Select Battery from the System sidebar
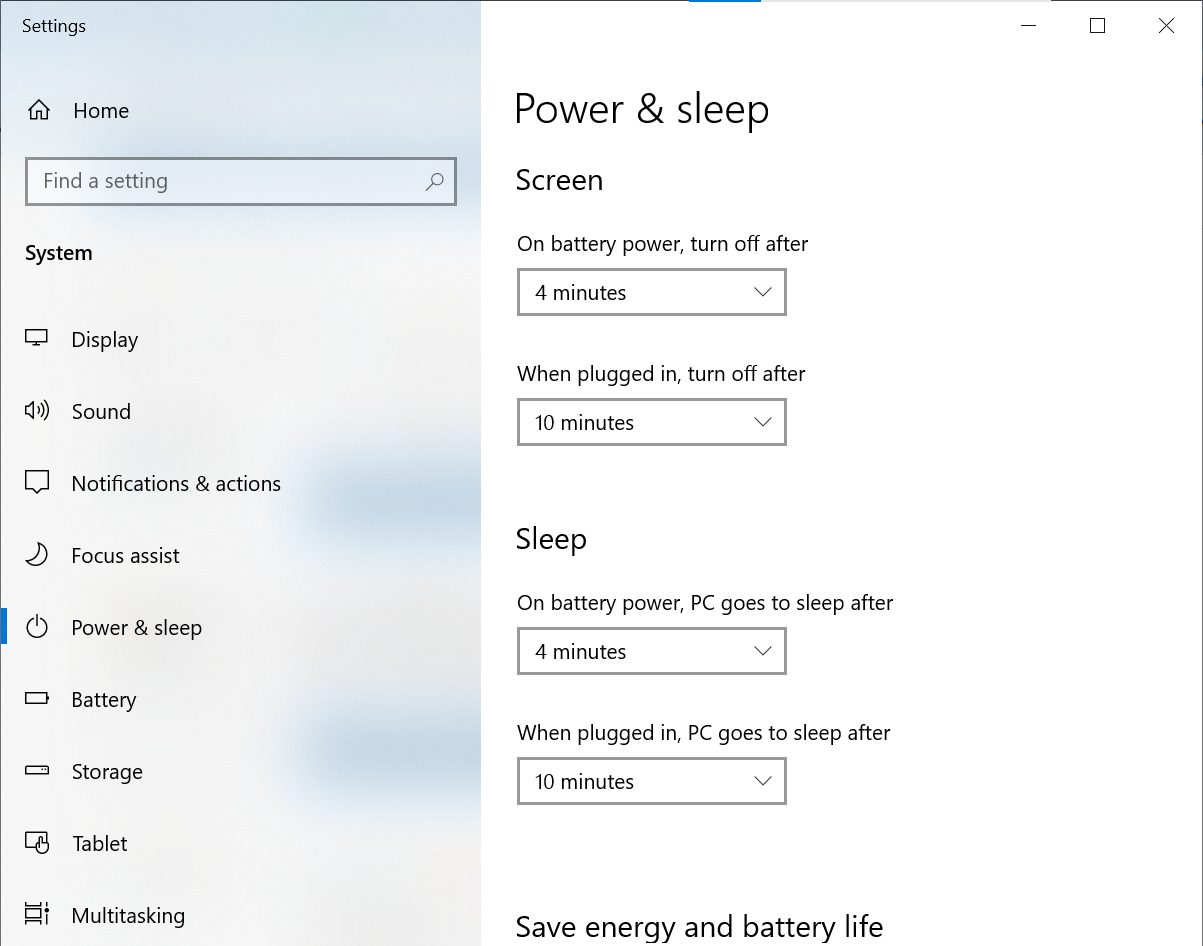The image size is (1203, 946). pyautogui.click(x=103, y=699)
